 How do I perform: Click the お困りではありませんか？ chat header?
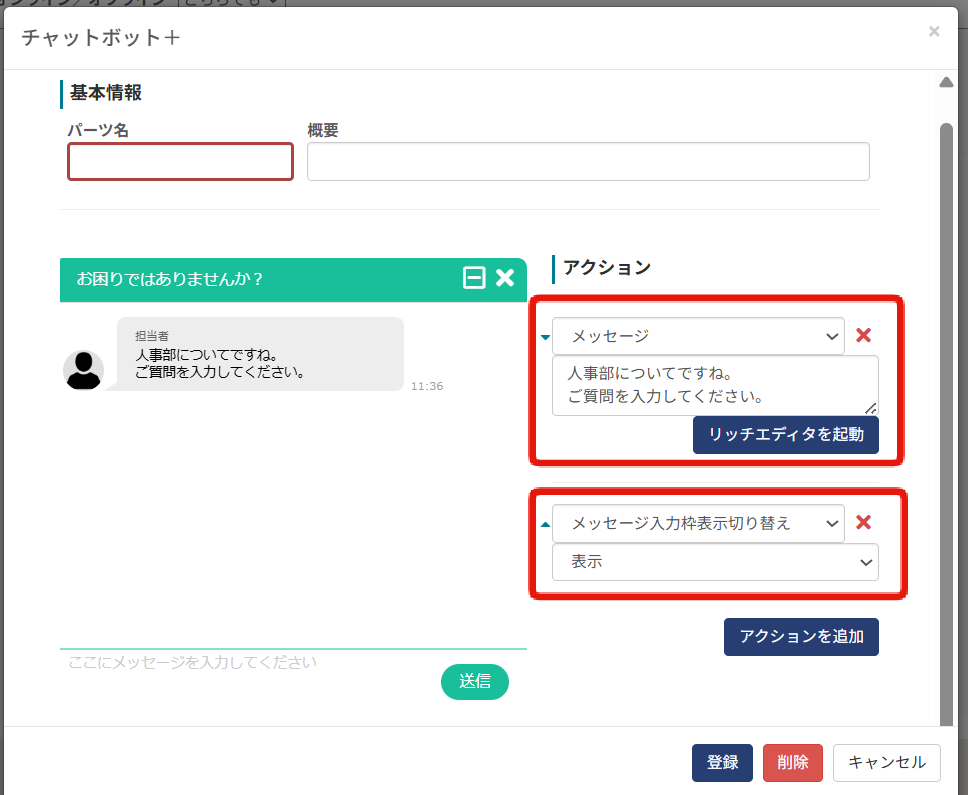coord(293,280)
